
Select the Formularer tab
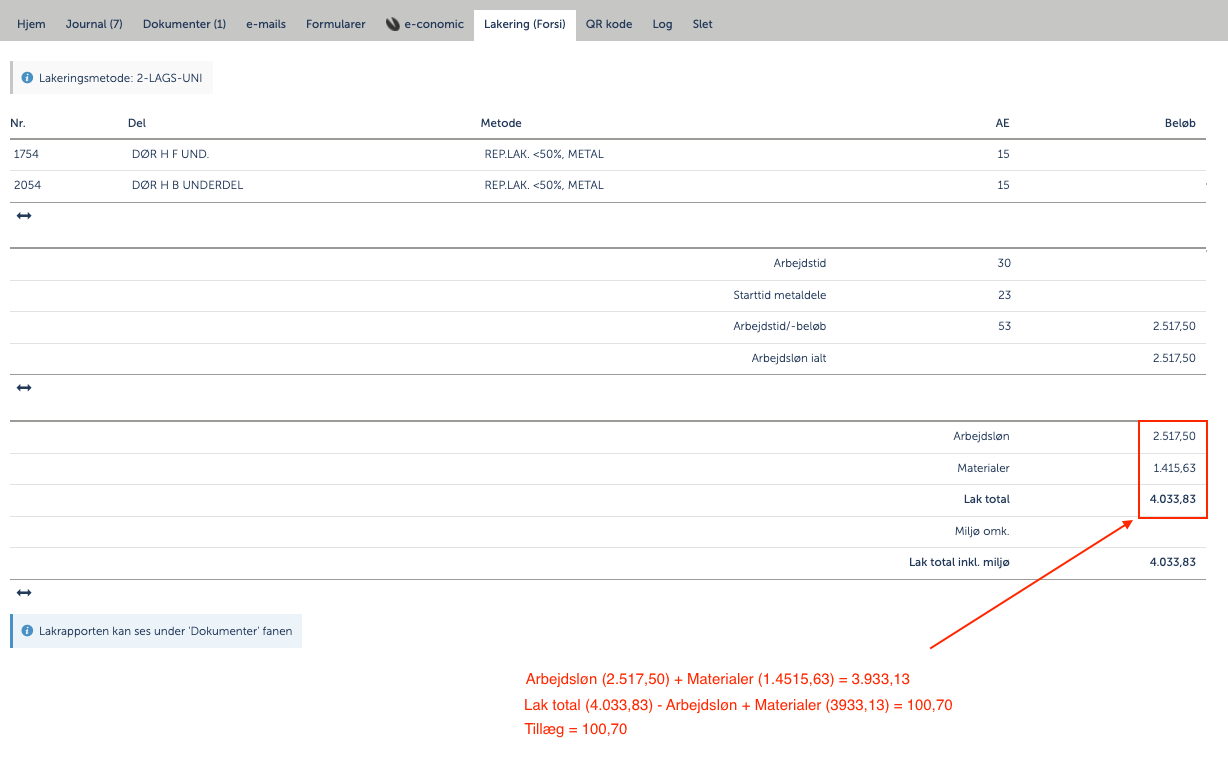coord(336,24)
